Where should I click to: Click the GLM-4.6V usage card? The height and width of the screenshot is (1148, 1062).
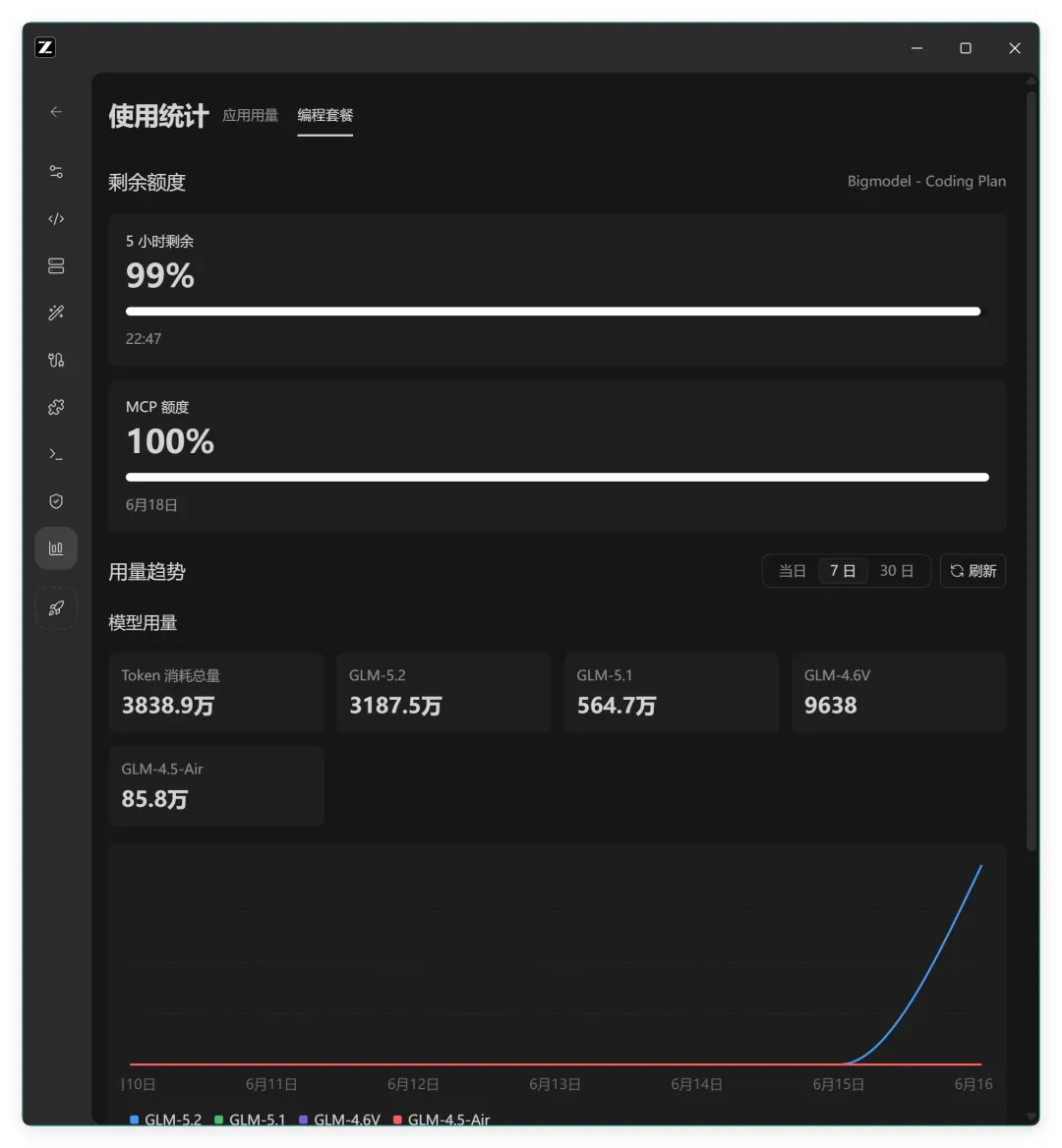[899, 692]
